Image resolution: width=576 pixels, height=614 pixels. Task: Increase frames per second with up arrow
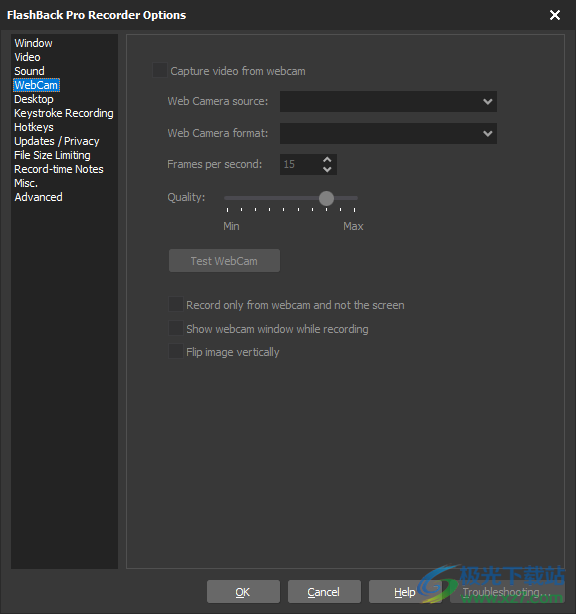tap(327, 160)
